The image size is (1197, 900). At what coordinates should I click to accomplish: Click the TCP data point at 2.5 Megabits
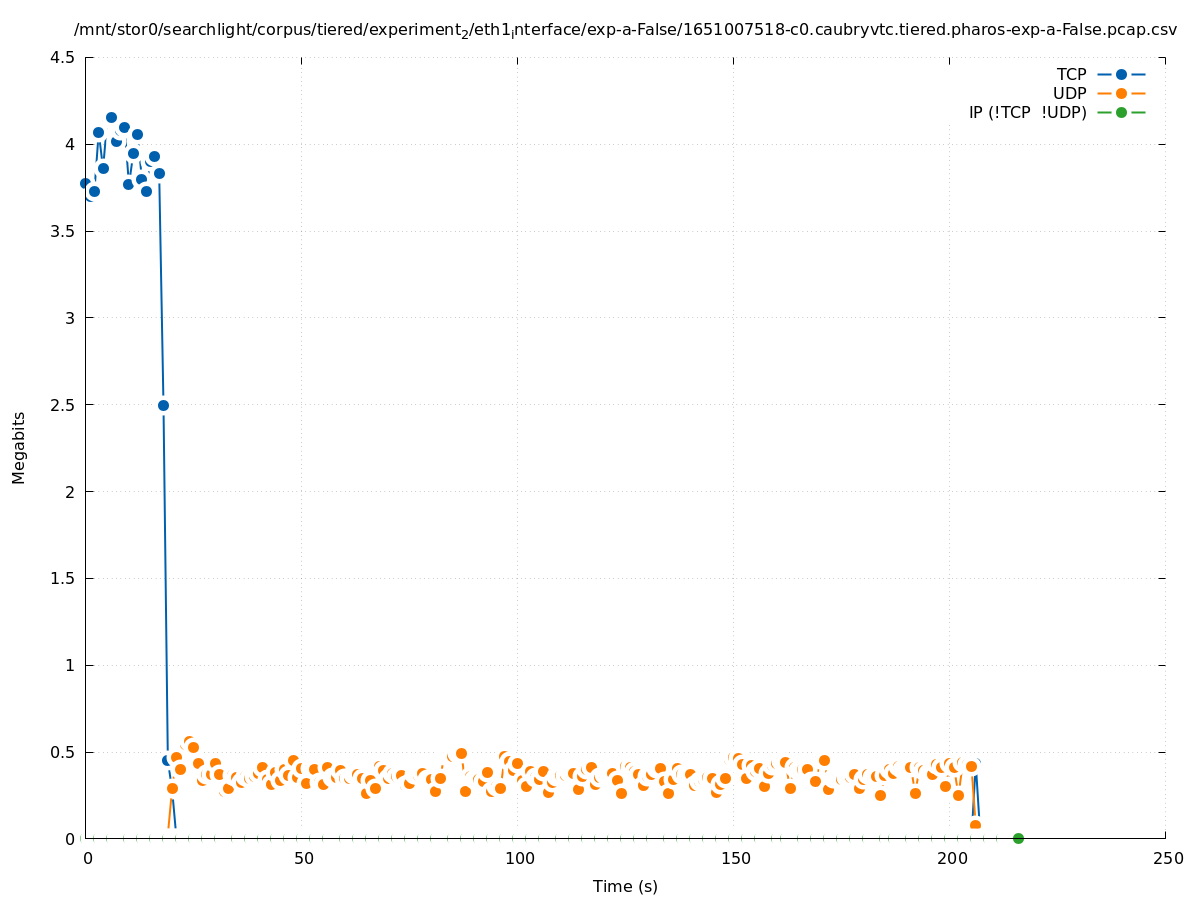click(x=163, y=405)
